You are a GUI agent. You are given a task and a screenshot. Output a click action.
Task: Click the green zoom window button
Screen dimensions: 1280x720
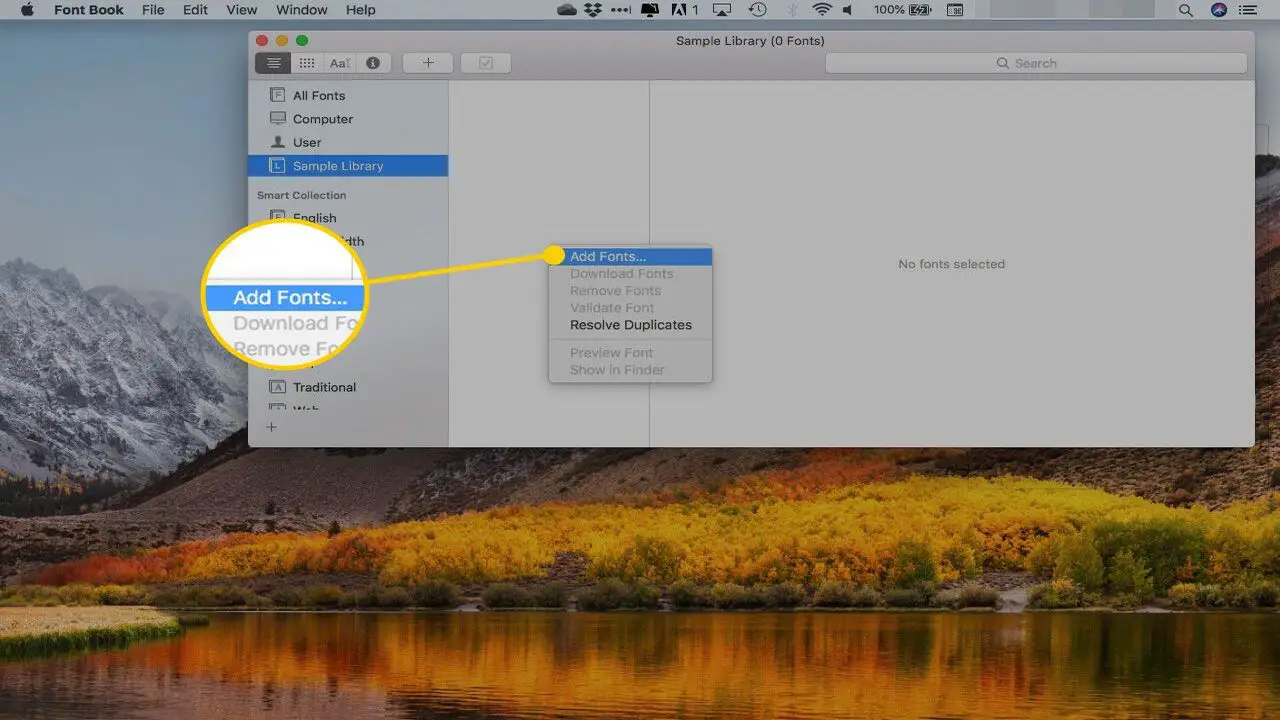pos(302,40)
